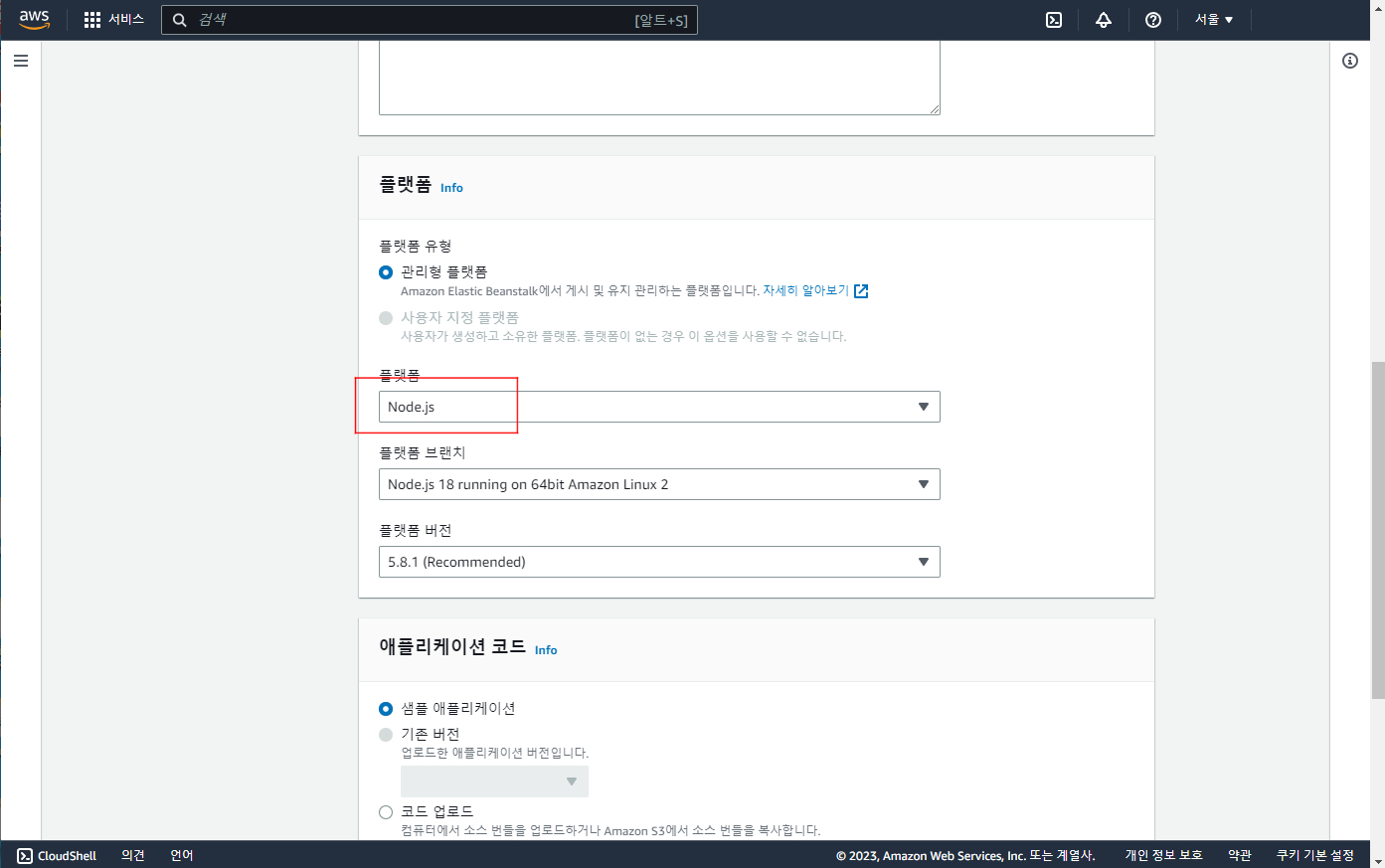The width and height of the screenshot is (1385, 868).
Task: Select the 기존 버전 radio button
Action: (386, 735)
